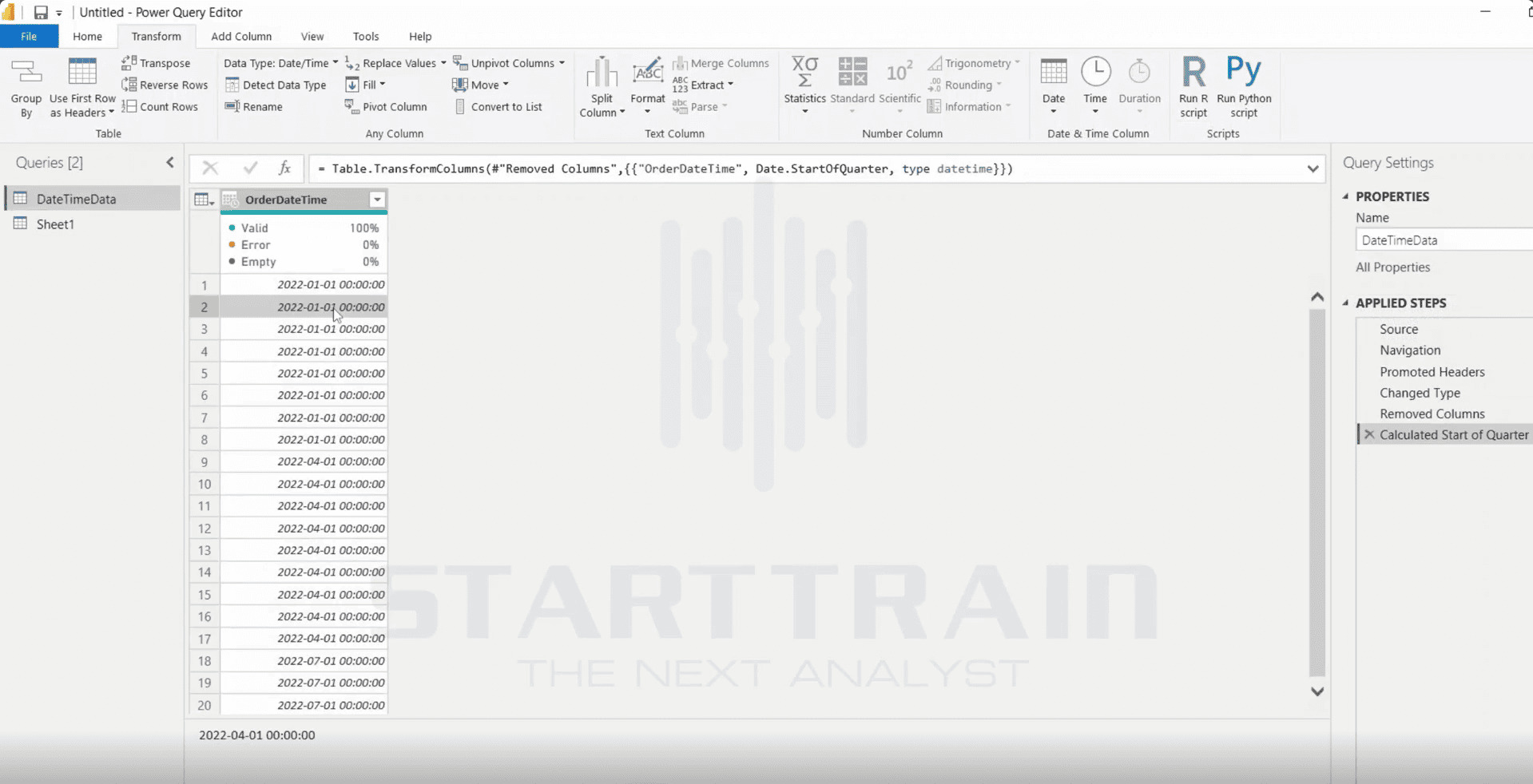Screen dimensions: 1533x784
Task: Click the fx function icon
Action: click(x=284, y=168)
